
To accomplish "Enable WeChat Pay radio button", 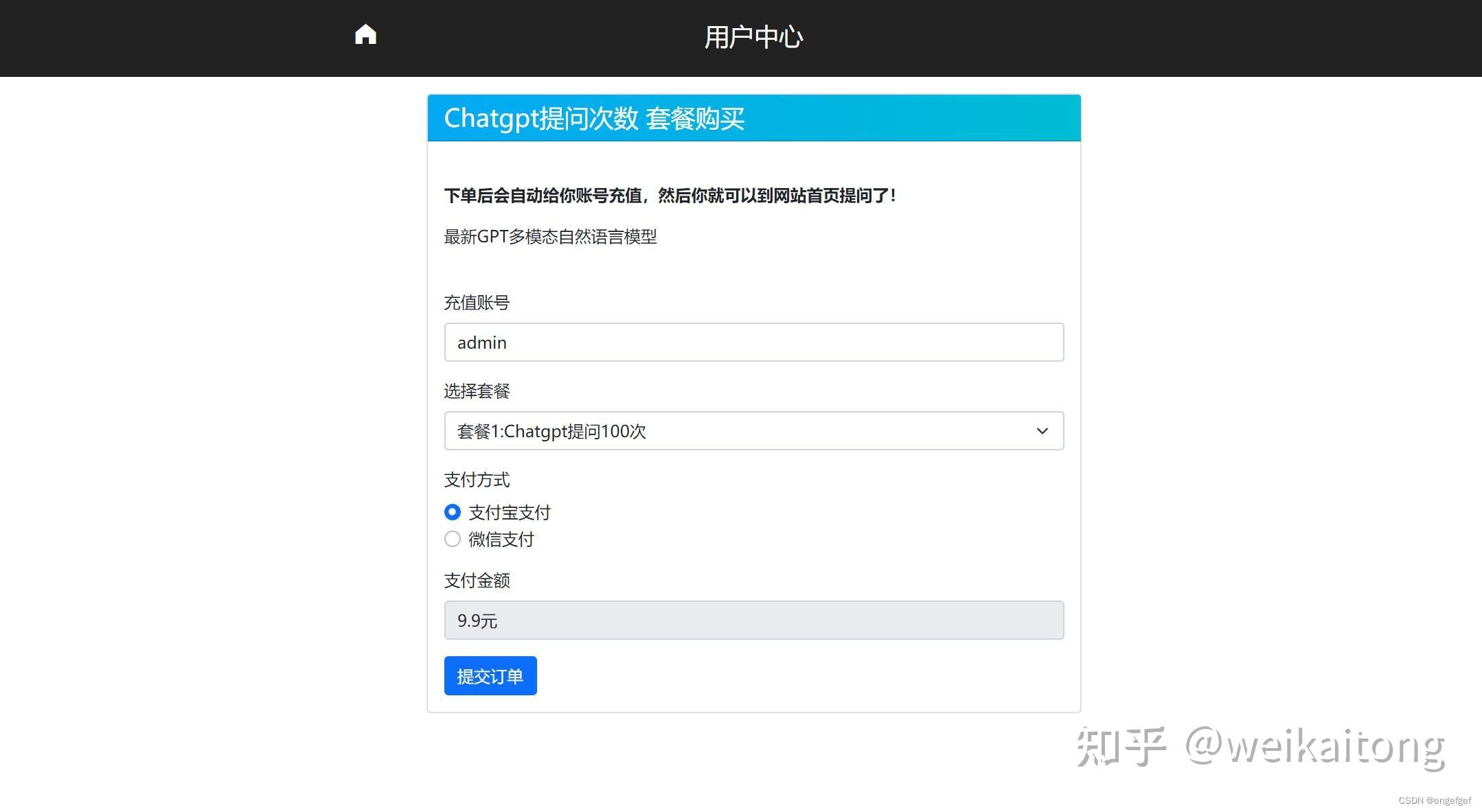I will click(x=452, y=539).
